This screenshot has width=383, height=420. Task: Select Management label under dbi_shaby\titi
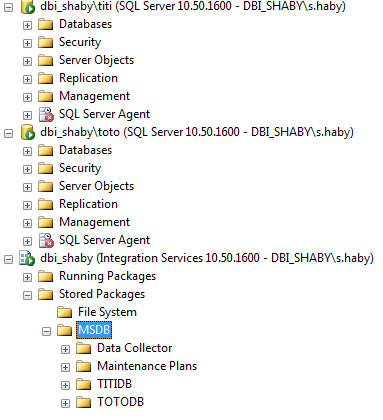click(94, 96)
